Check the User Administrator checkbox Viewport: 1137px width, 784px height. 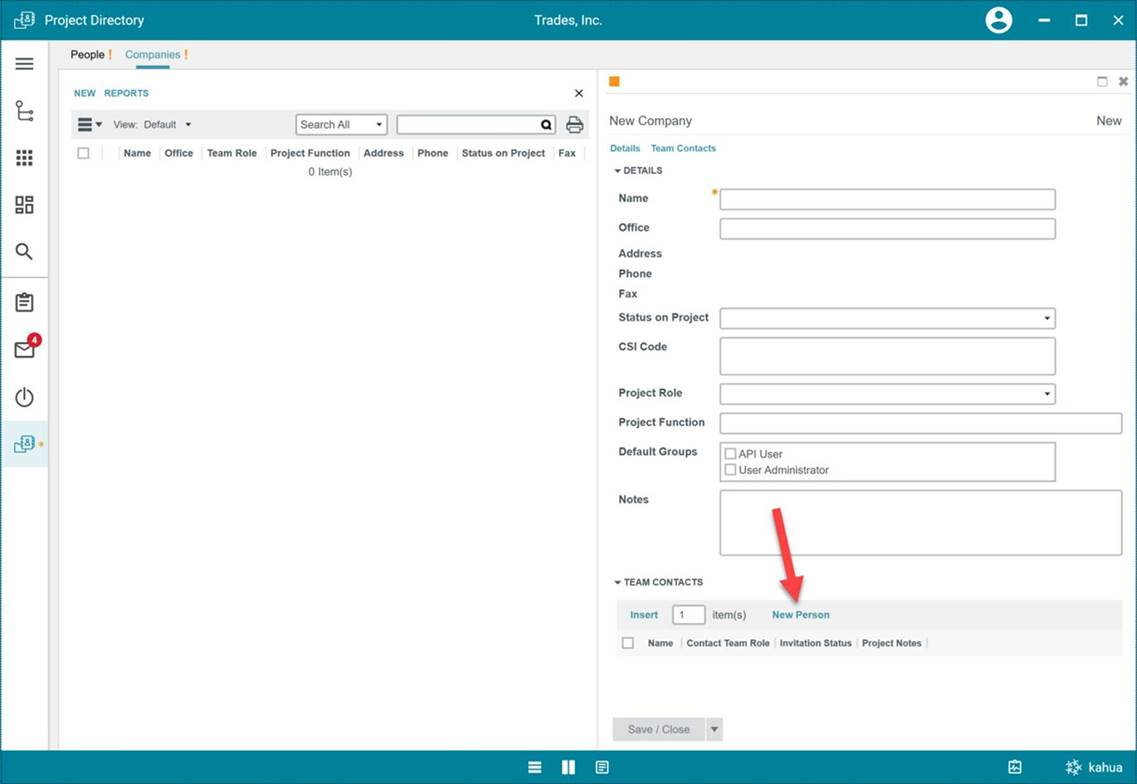[x=730, y=470]
